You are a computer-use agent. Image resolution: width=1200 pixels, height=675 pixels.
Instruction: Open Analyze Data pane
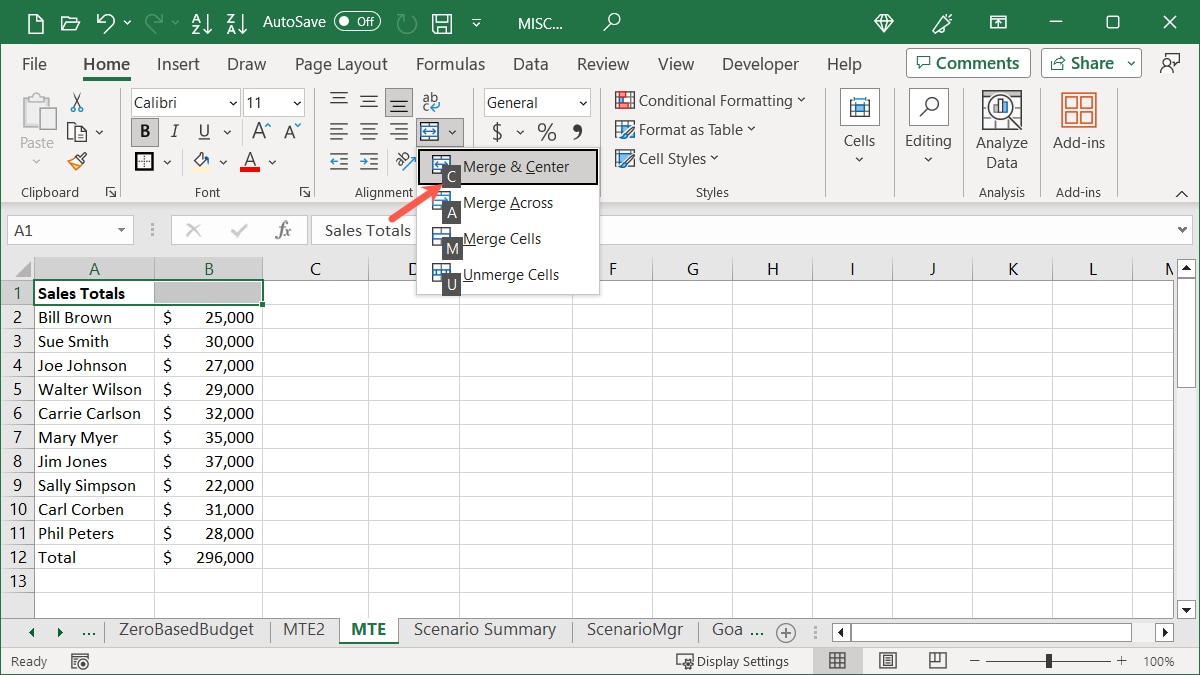pos(1001,125)
